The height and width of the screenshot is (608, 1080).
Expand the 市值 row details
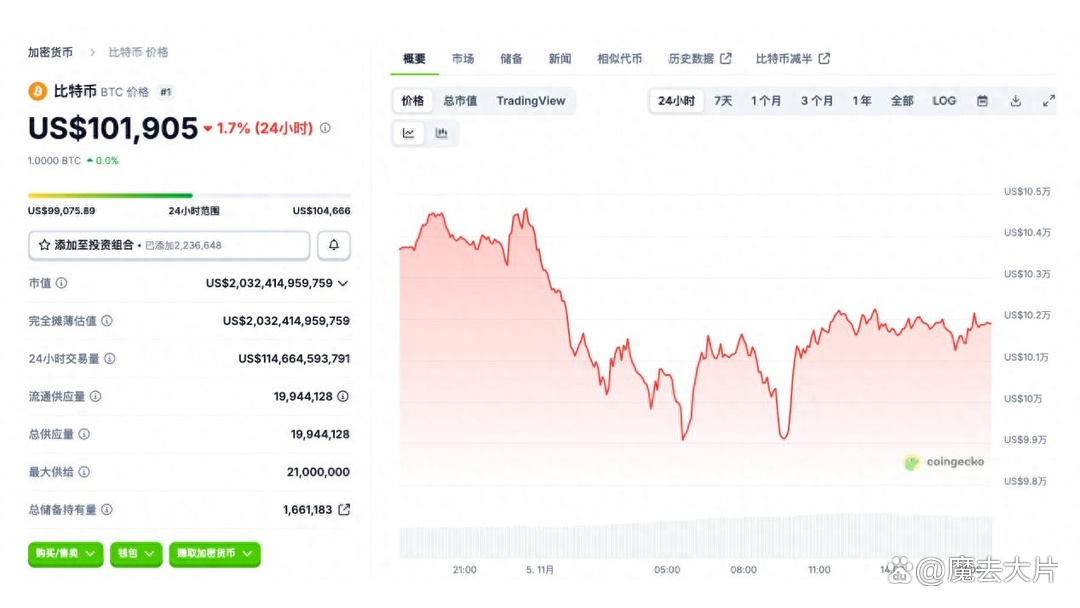pos(342,283)
